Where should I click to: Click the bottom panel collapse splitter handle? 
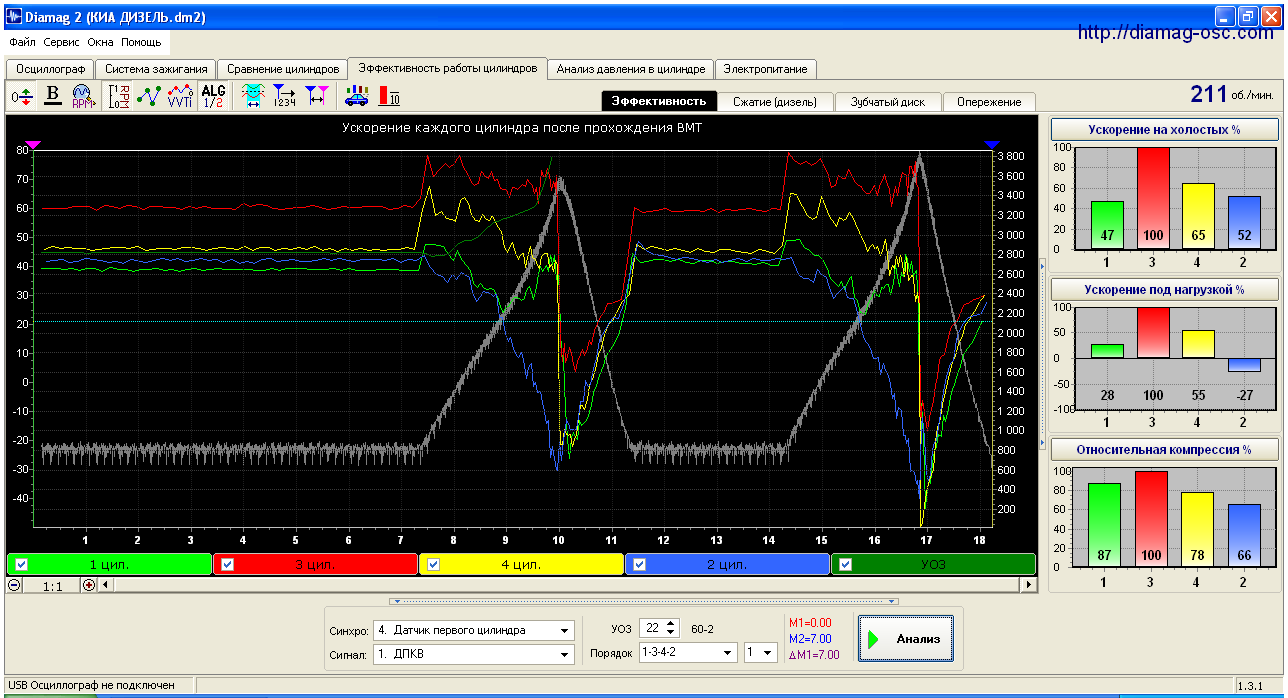(645, 602)
